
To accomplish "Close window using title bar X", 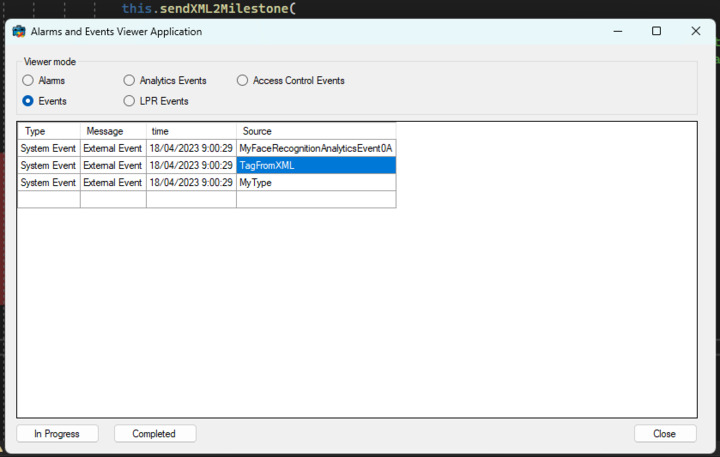I will coord(696,31).
